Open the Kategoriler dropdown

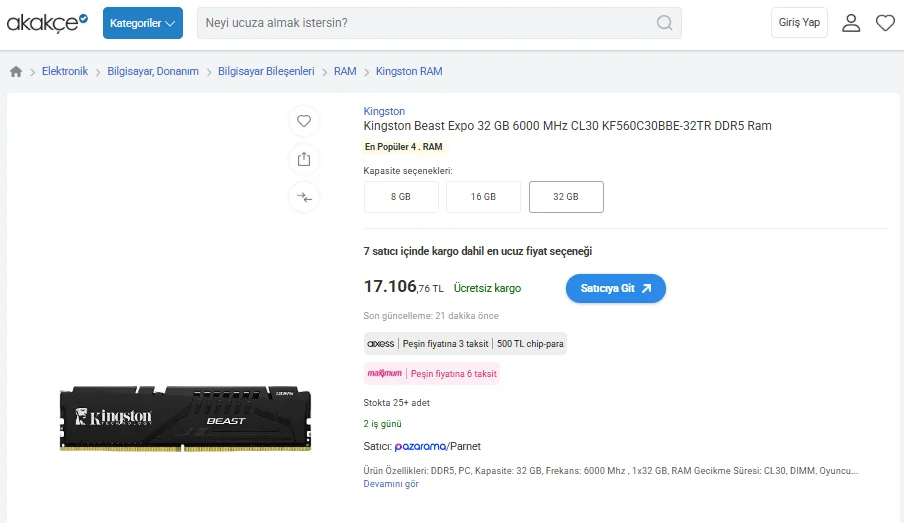tap(142, 23)
